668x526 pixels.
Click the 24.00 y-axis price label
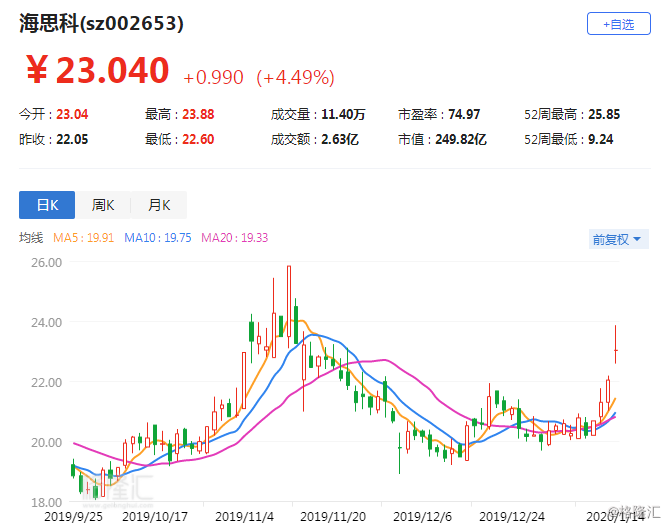click(46, 322)
